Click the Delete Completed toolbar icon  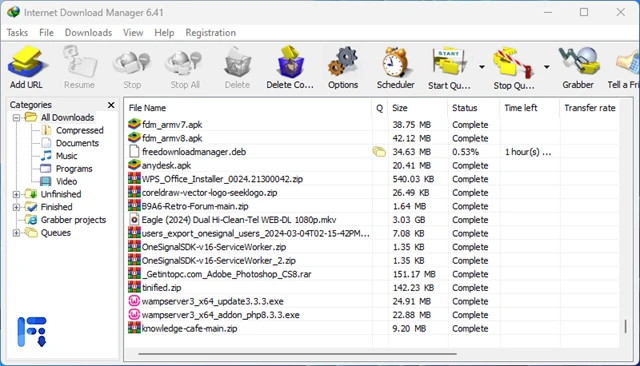(290, 62)
